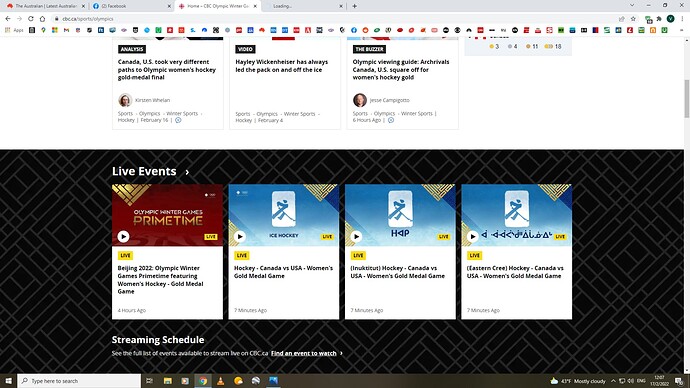Go back with the browser back arrow
Viewport: 690px width, 388px height.
click(8, 18)
